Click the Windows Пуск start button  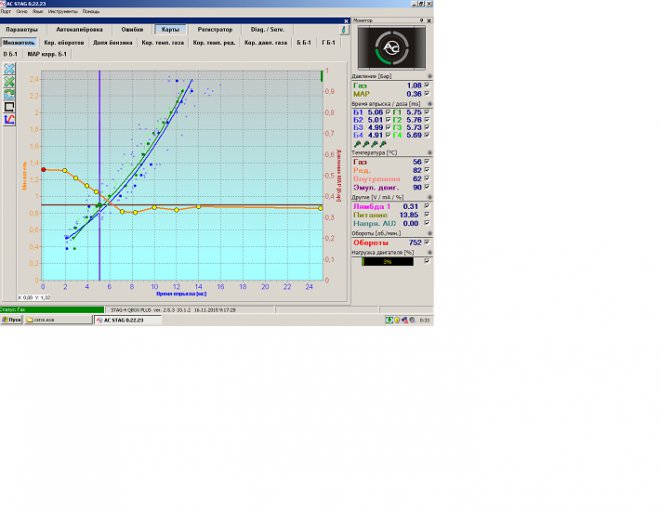pos(12,320)
